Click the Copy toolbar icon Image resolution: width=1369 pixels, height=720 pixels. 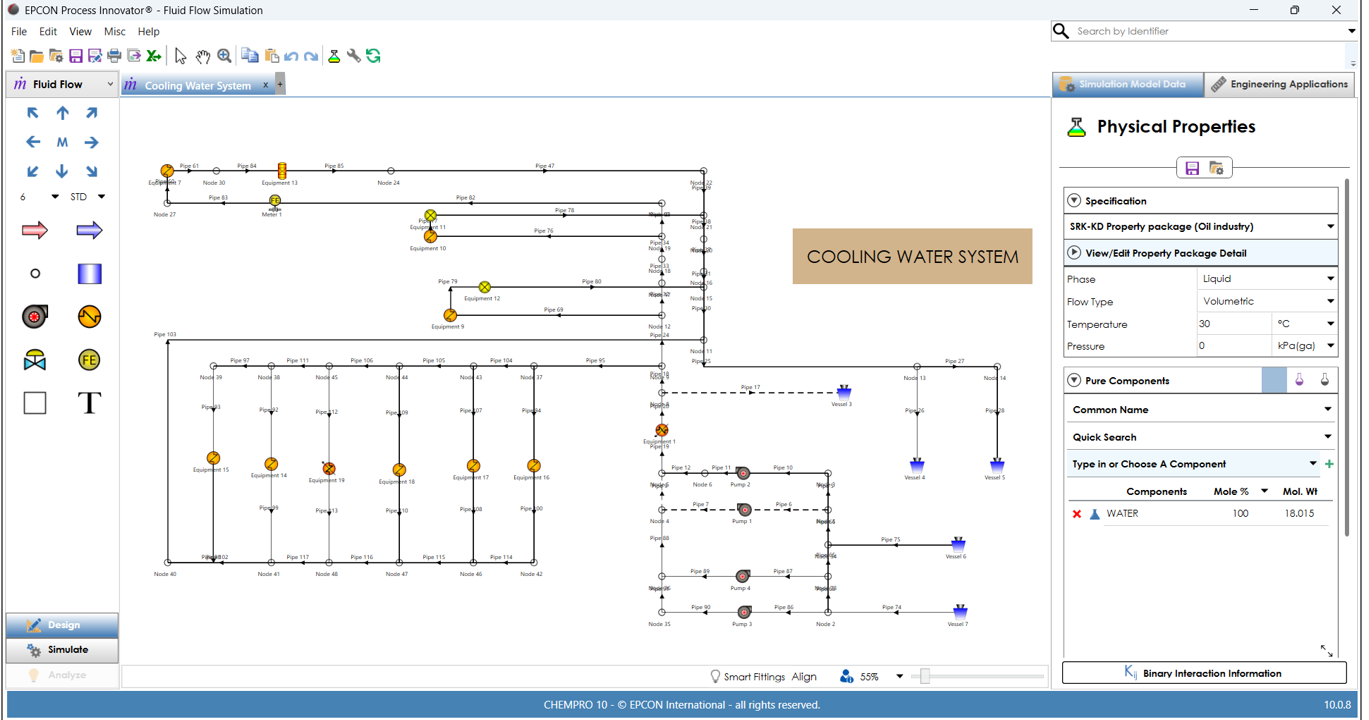click(x=250, y=56)
